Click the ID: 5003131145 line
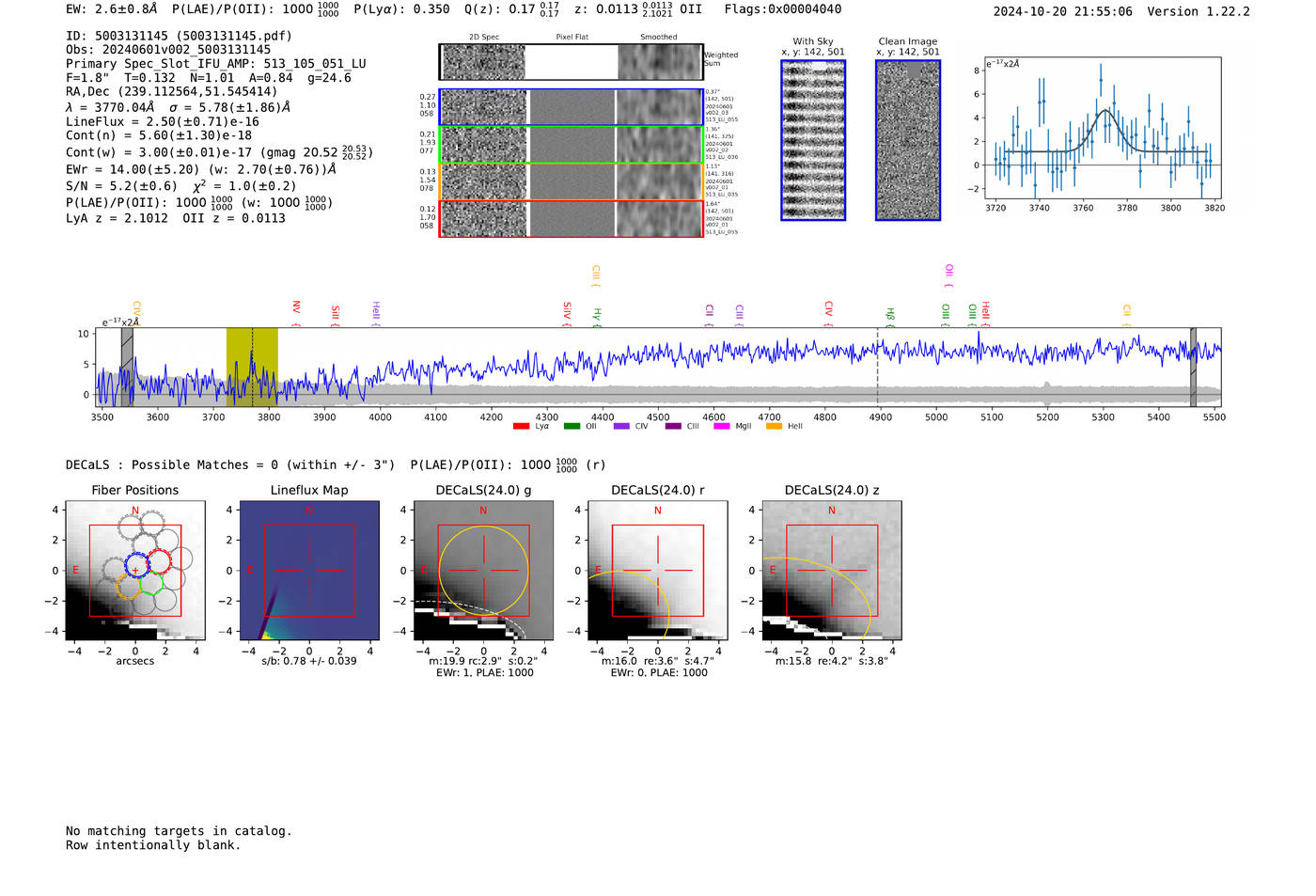This screenshot has width=1316, height=896. point(179,36)
